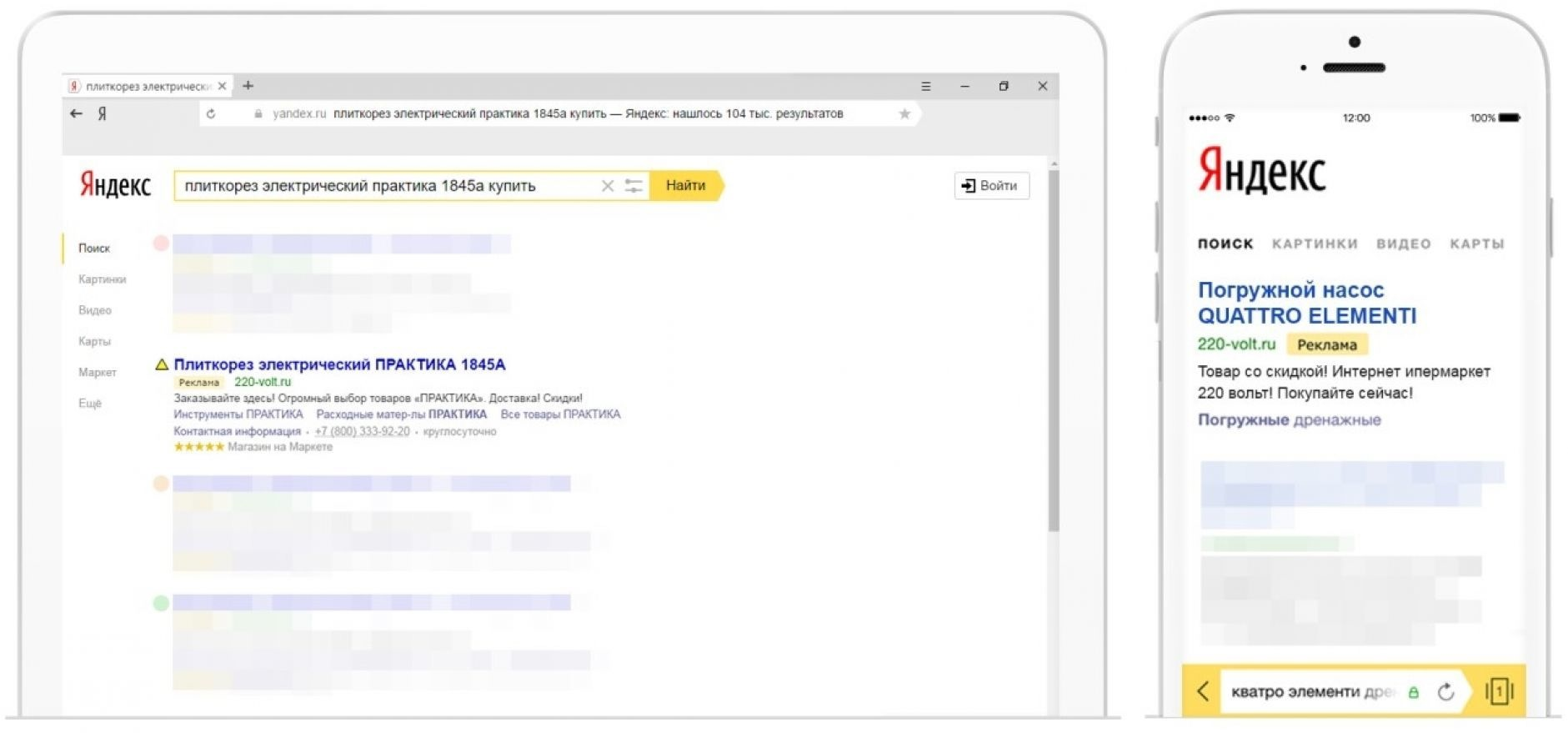Viewport: 1568px width, 733px height.
Task: Switch to mobile ВИДЕО tab
Action: [x=1404, y=243]
